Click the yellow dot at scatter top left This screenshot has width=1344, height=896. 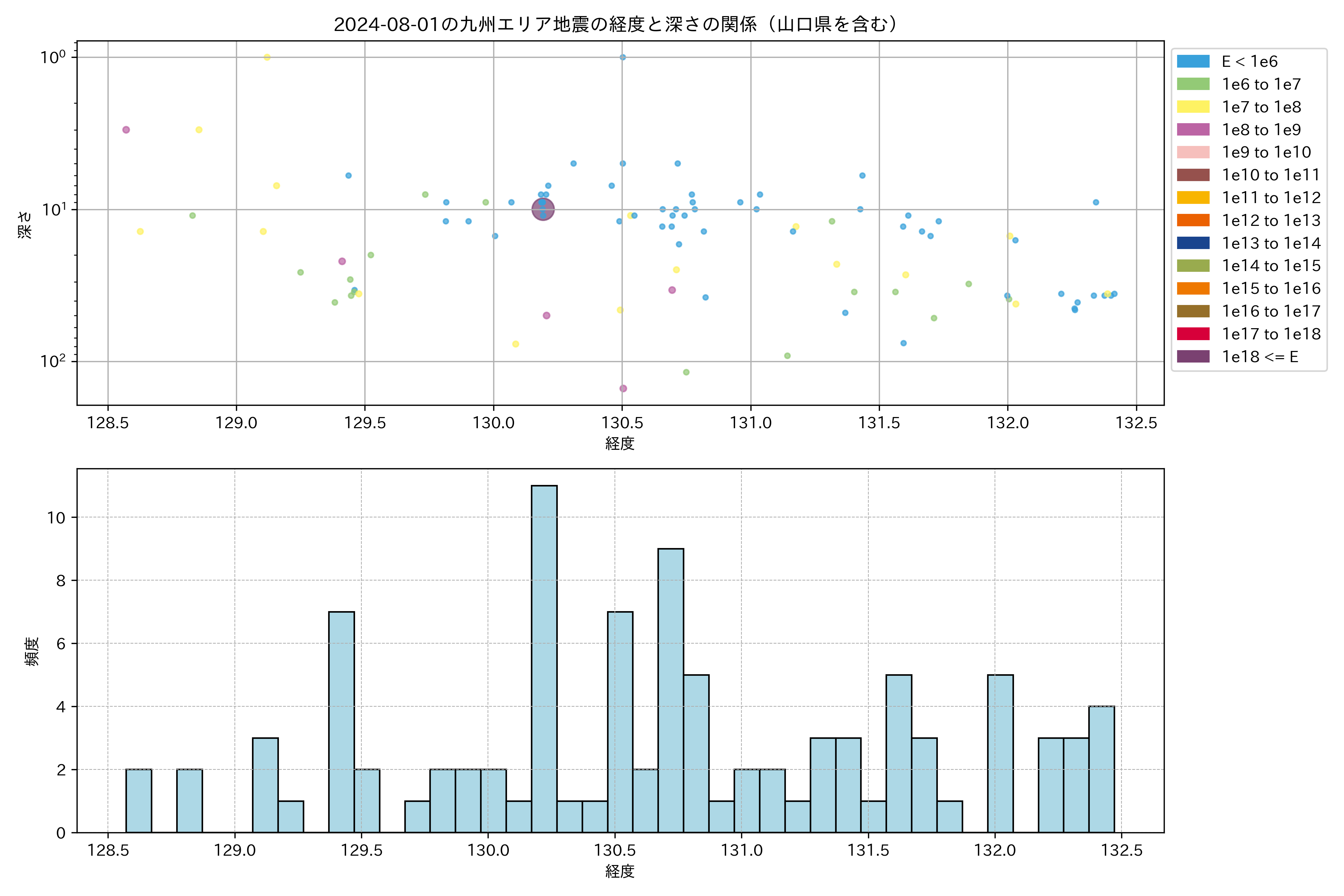267,57
